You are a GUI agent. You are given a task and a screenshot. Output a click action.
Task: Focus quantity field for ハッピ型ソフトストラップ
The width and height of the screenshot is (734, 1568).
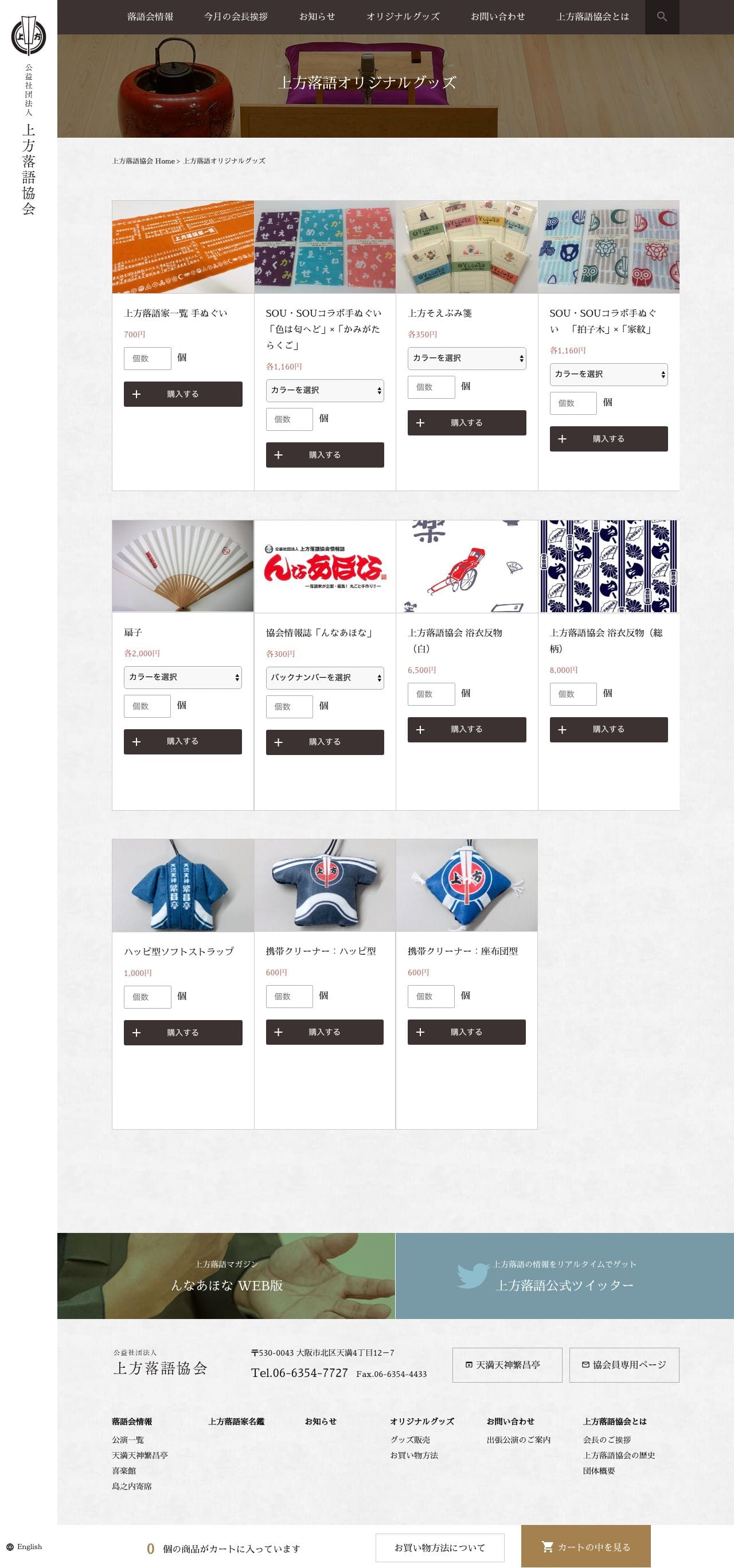[147, 997]
